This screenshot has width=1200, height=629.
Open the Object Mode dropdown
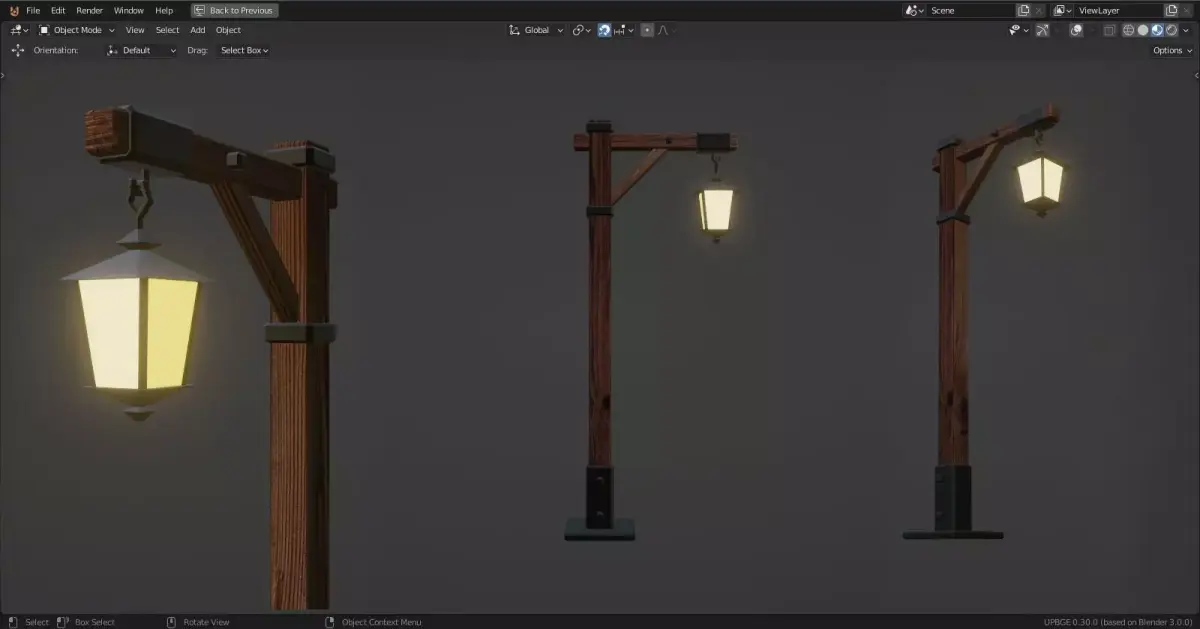tap(77, 30)
